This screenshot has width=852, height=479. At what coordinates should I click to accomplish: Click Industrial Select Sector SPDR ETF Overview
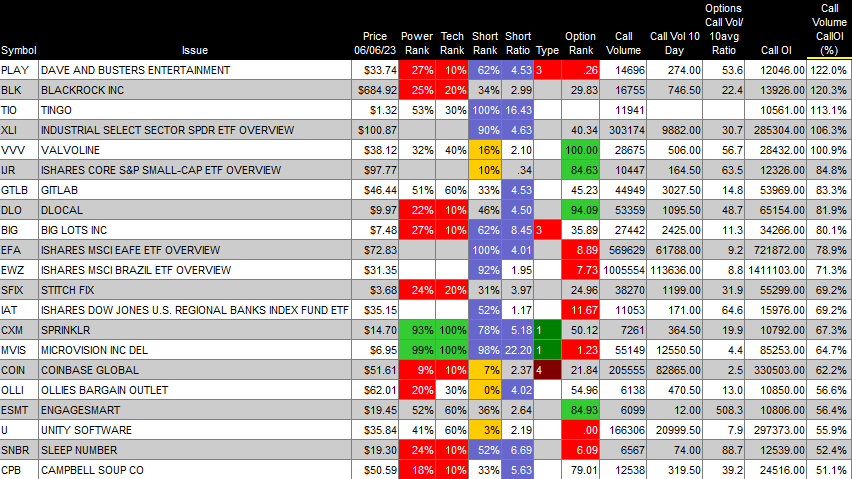click(x=167, y=130)
